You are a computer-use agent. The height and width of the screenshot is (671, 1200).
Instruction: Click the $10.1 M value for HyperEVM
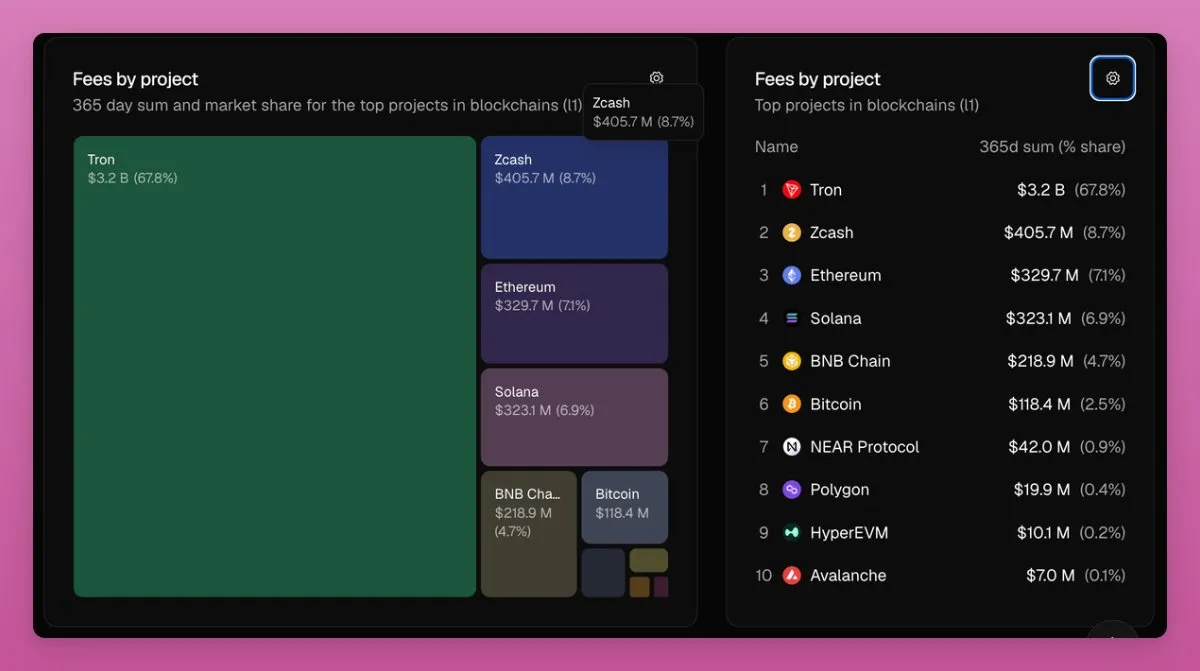coord(1044,533)
